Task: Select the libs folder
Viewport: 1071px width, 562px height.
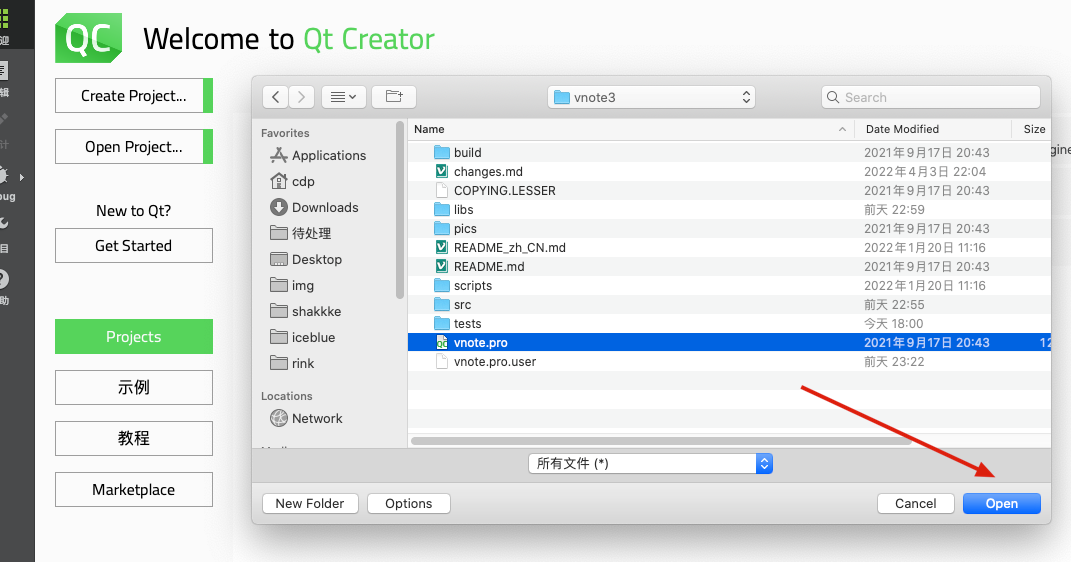Action: click(729, 210)
